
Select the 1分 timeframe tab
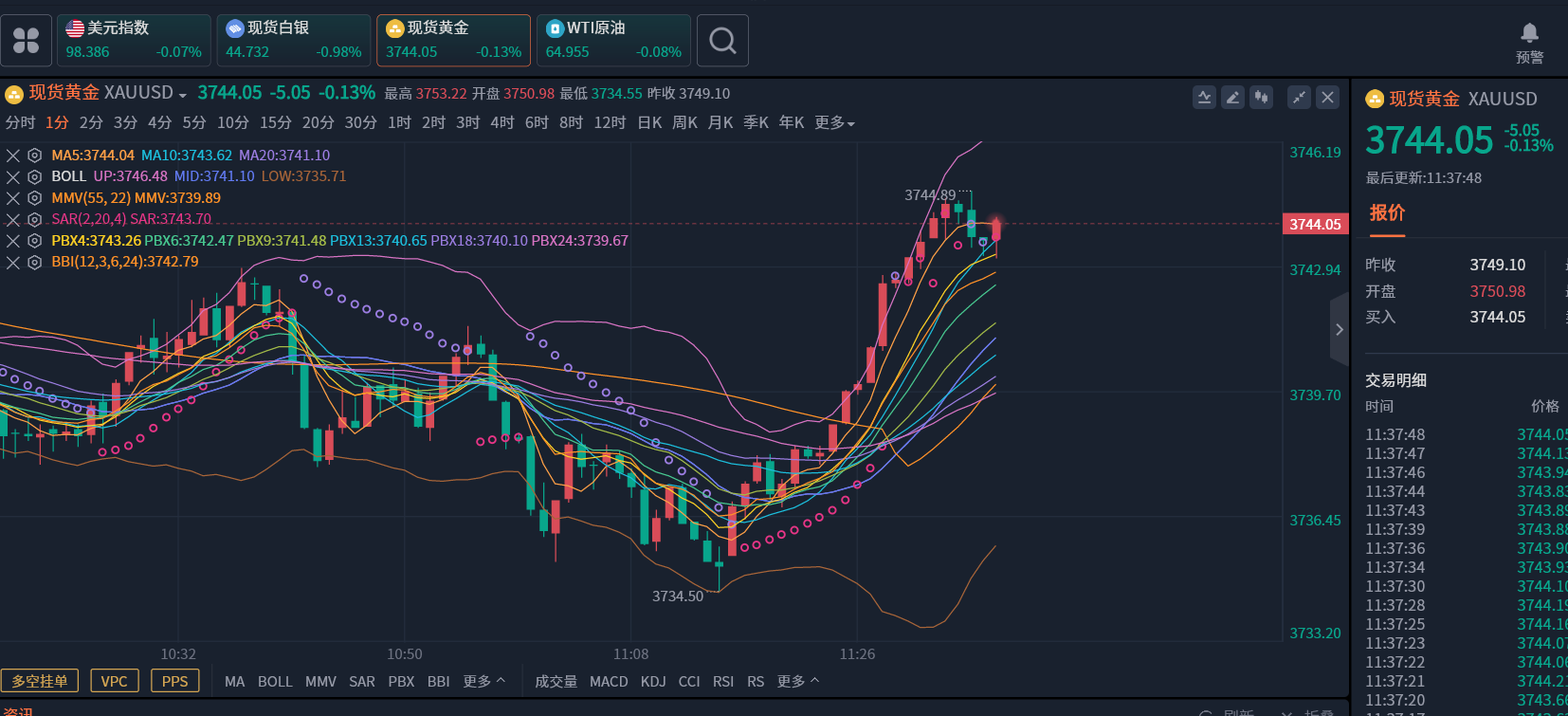(57, 123)
